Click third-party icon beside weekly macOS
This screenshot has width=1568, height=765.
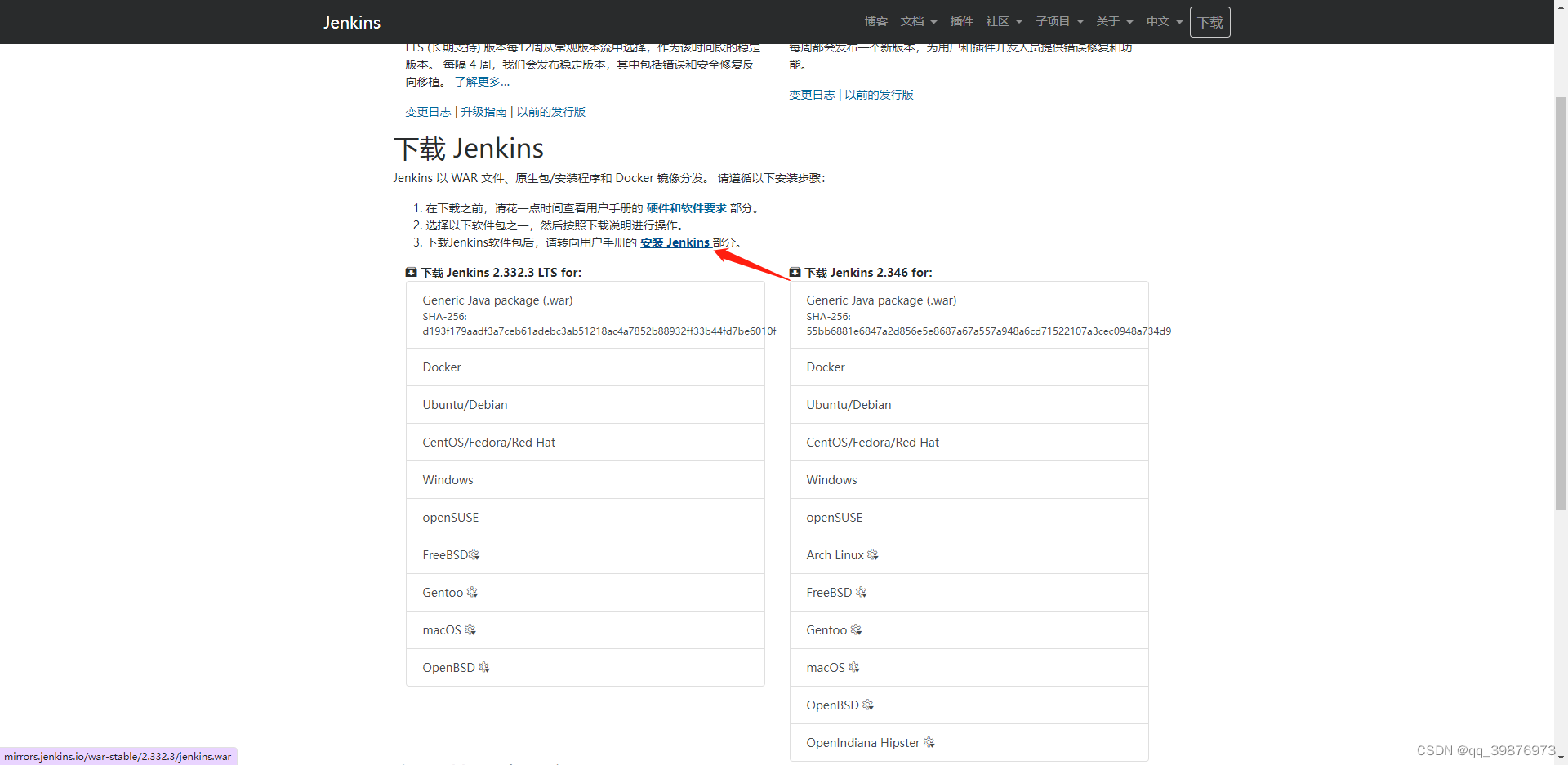854,667
